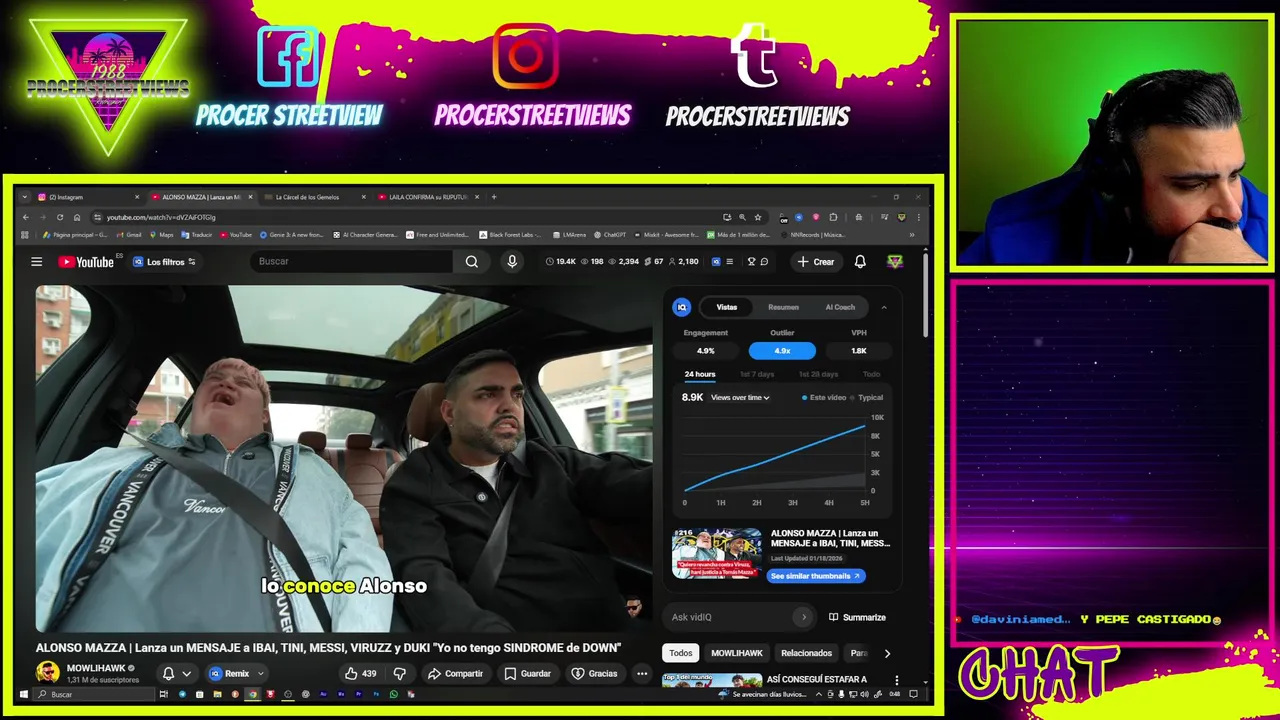Save video with Guardar button

[x=528, y=674]
